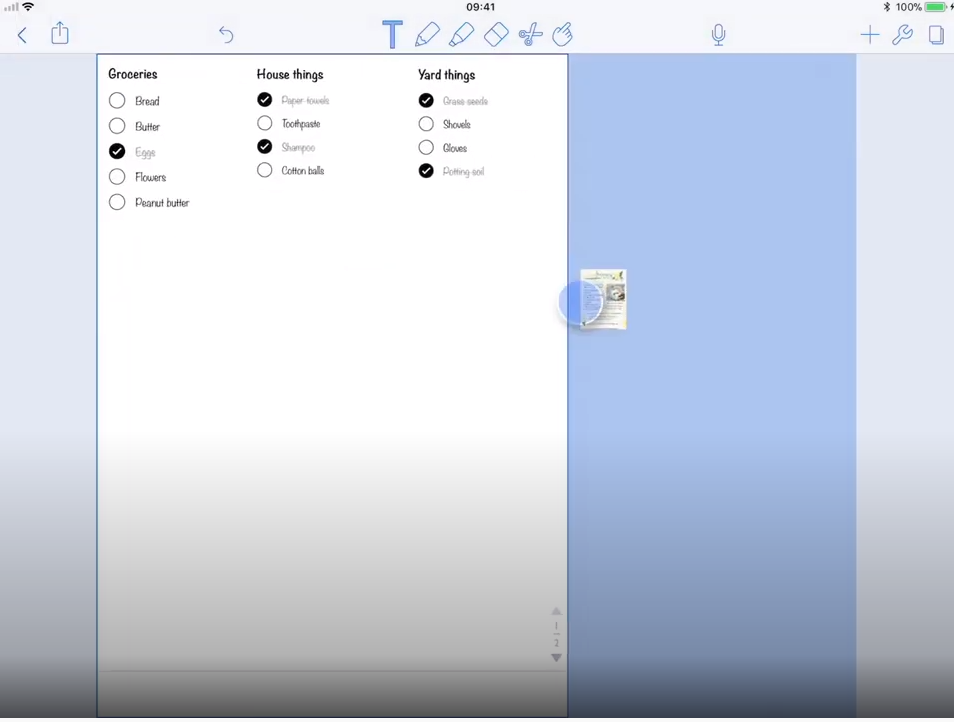Go back with the back chevron
954x722 pixels.
coord(22,35)
